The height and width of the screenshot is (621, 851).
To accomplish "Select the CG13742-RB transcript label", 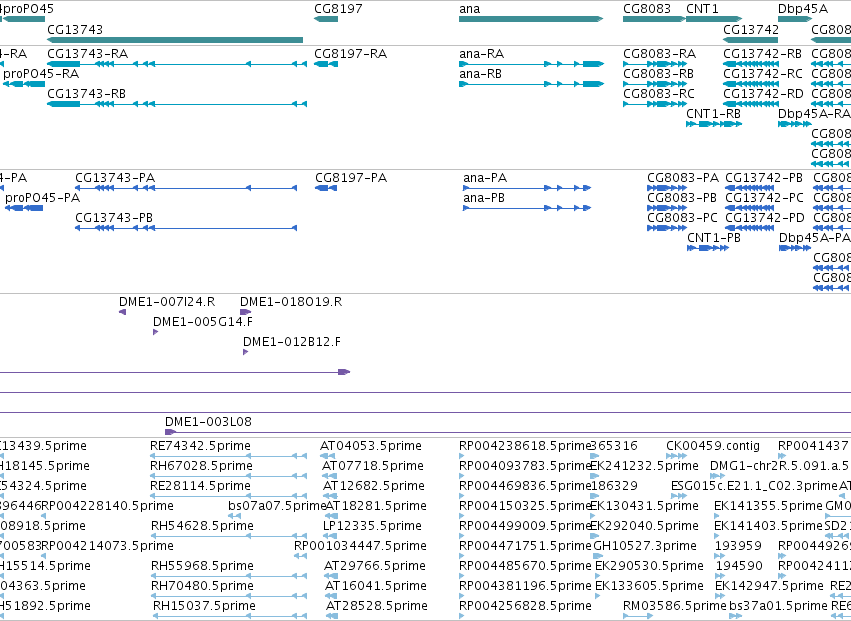I will coord(763,53).
